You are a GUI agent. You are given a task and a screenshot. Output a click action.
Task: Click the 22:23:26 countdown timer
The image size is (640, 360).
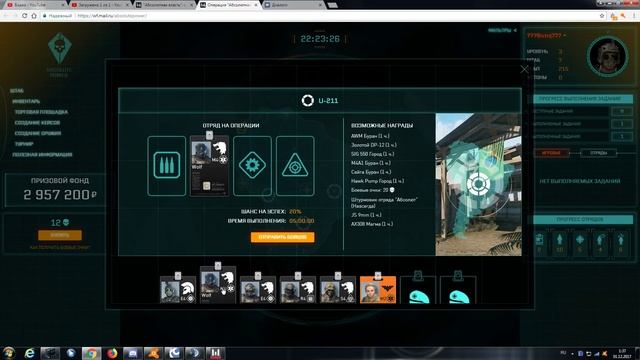(x=320, y=39)
